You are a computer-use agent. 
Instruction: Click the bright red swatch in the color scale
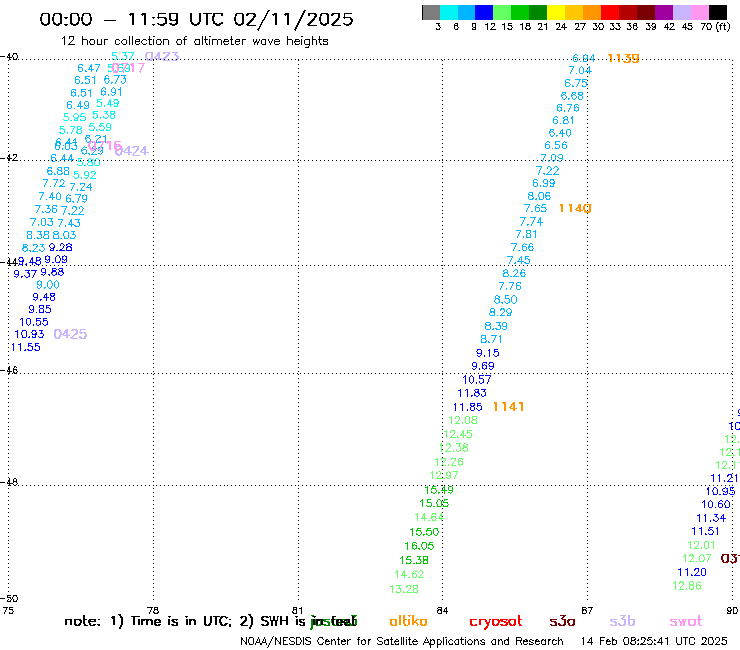tap(610, 12)
